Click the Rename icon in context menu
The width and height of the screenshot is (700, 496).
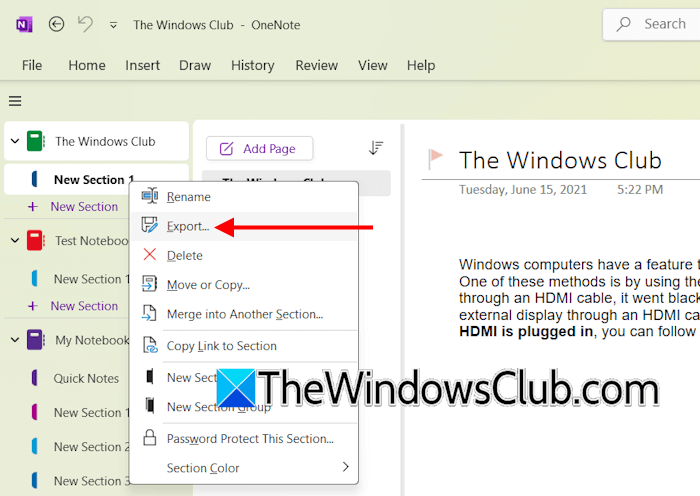(150, 196)
